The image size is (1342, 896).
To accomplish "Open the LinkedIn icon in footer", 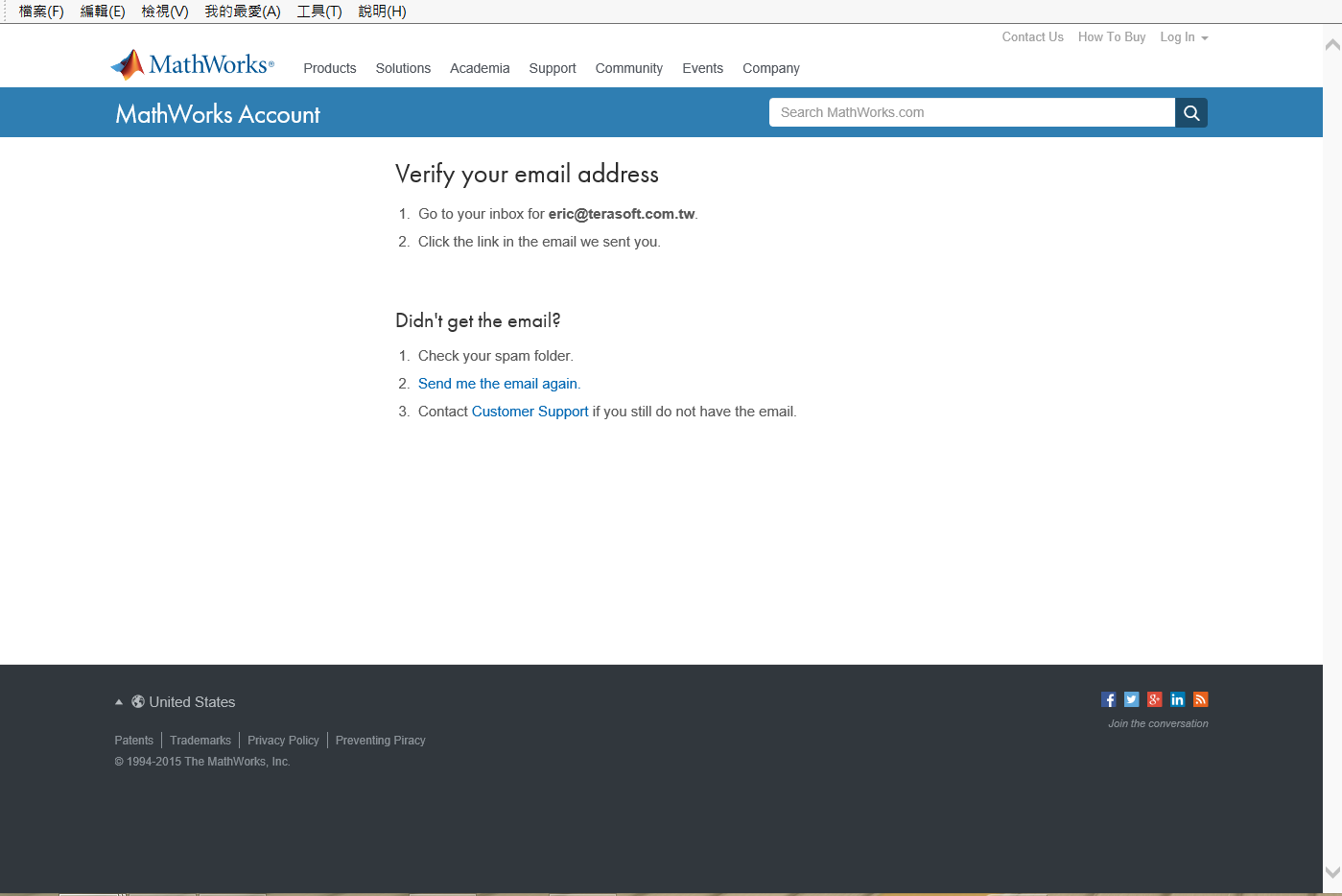I will point(1178,699).
